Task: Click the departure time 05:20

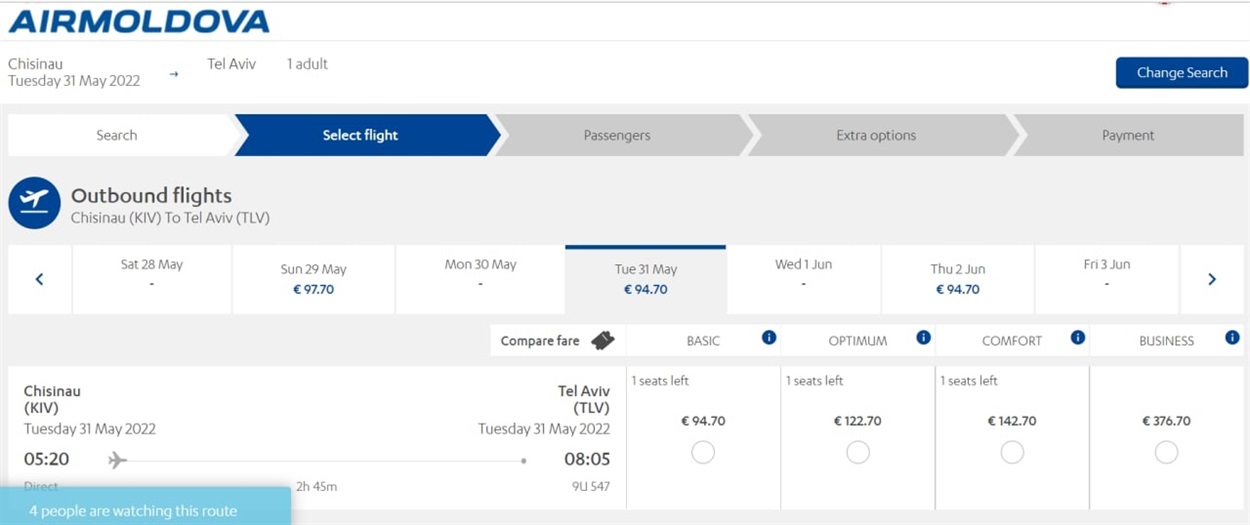Action: click(46, 460)
